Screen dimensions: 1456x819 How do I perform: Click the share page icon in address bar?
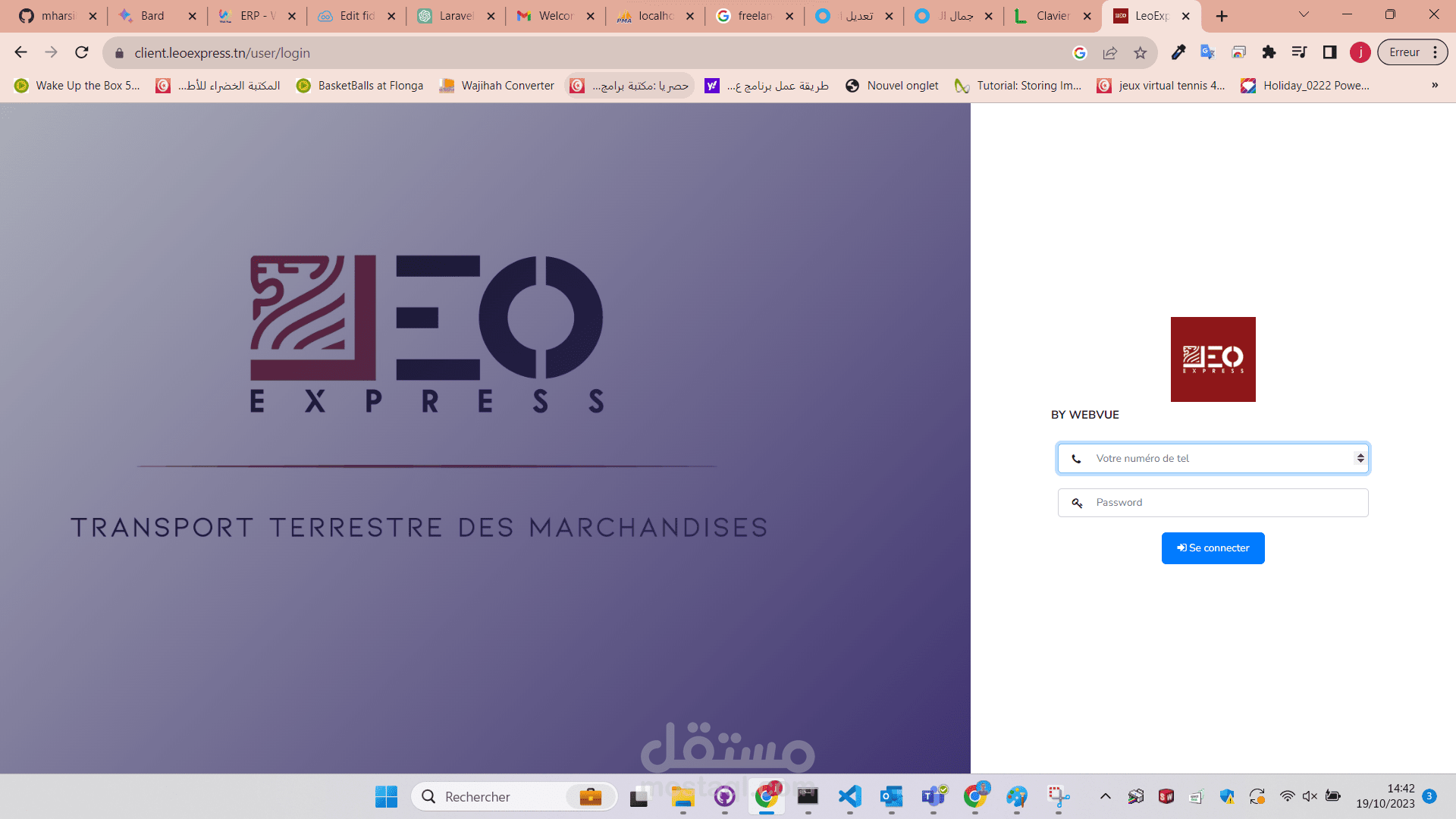1110,52
